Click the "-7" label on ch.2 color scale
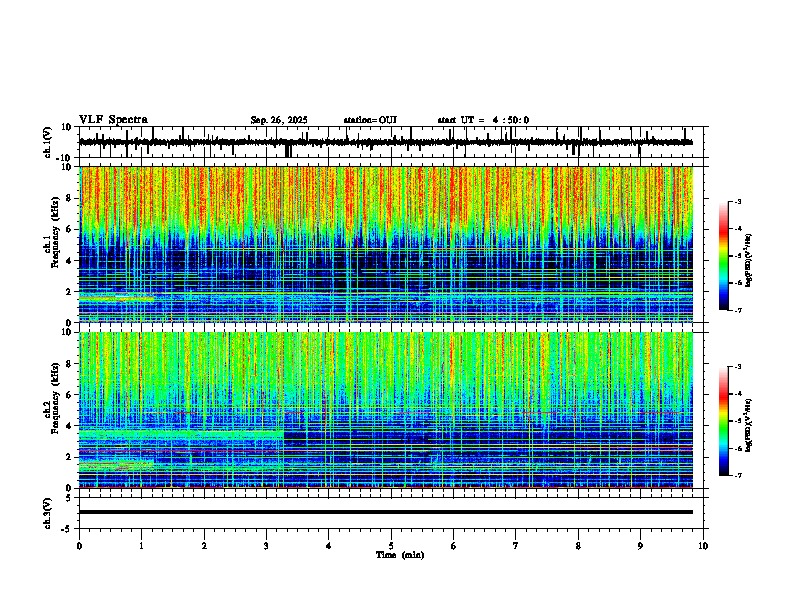This screenshot has width=792, height=612. (x=737, y=476)
